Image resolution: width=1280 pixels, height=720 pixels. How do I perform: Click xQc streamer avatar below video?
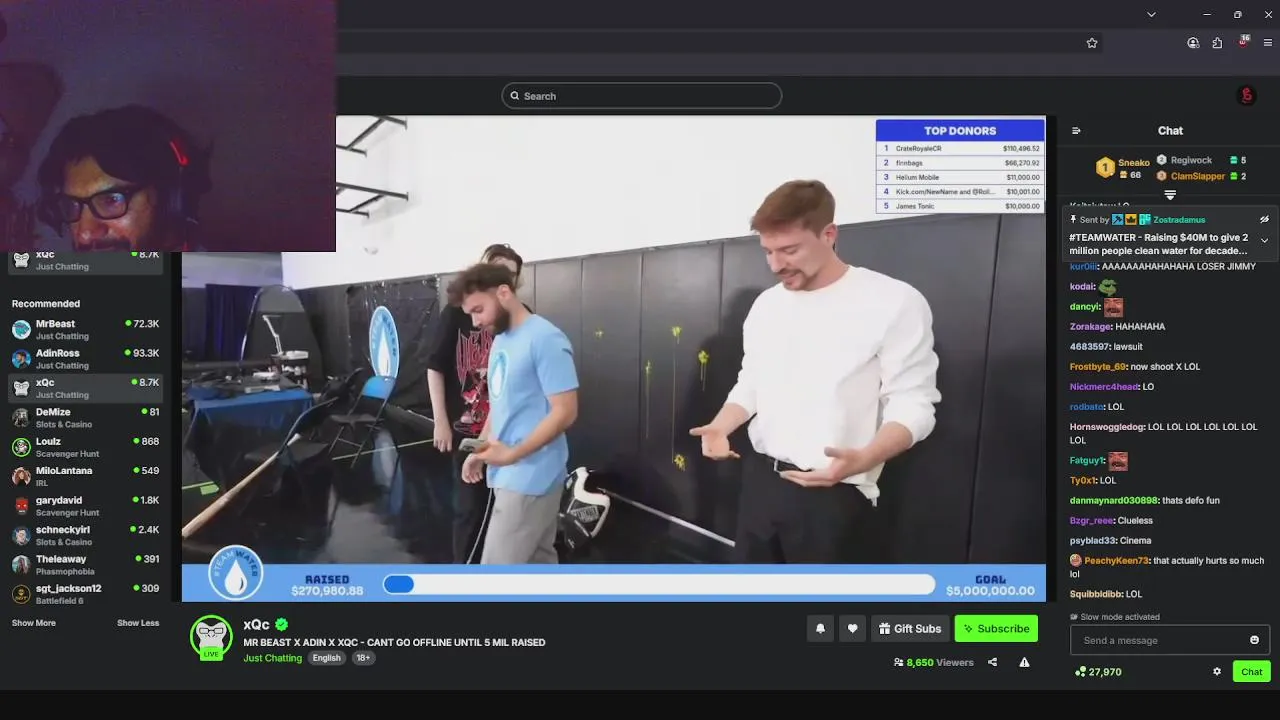pyautogui.click(x=211, y=636)
